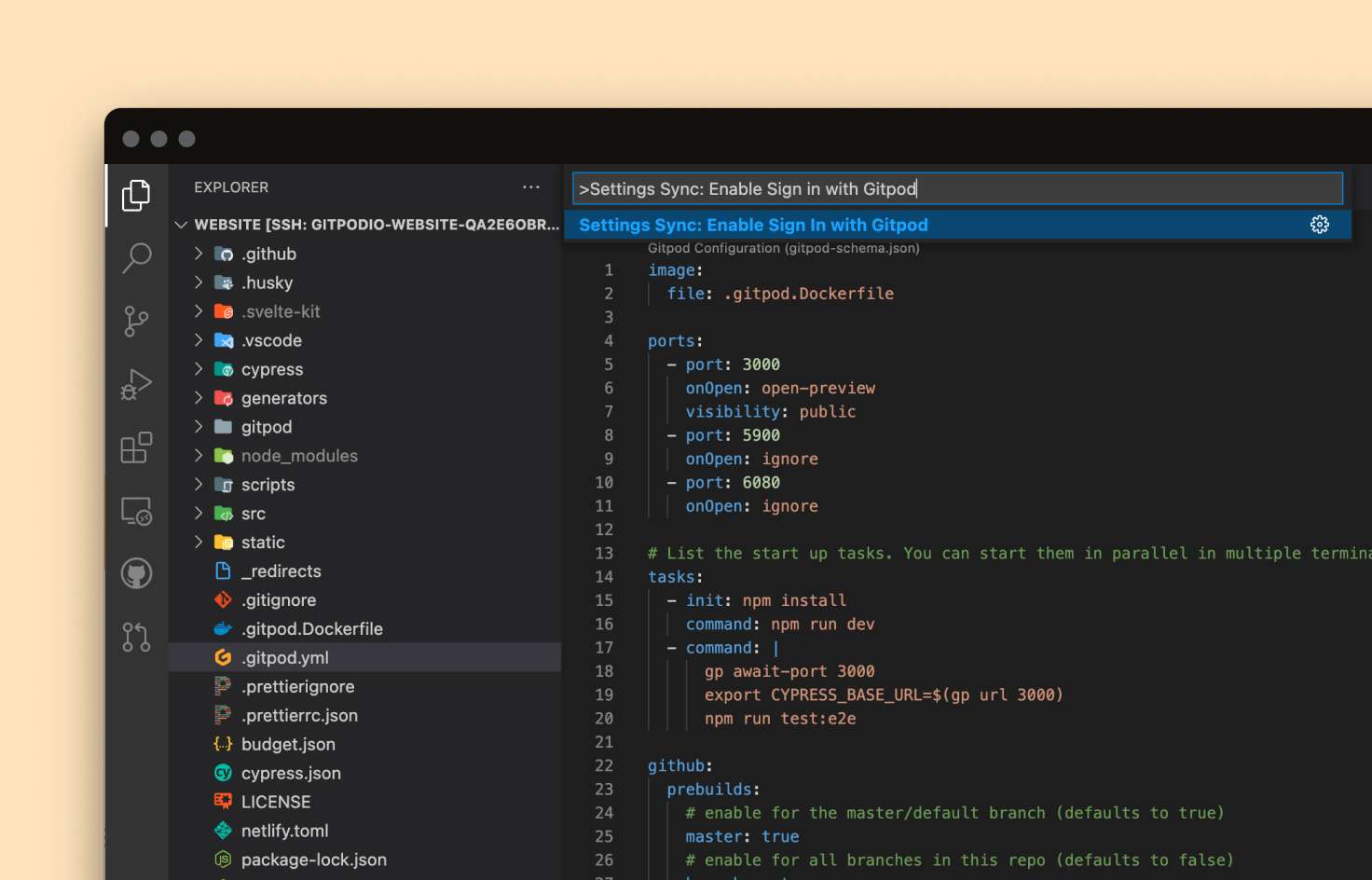This screenshot has height=880, width=1372.
Task: Open the Search view icon
Action: (x=136, y=257)
